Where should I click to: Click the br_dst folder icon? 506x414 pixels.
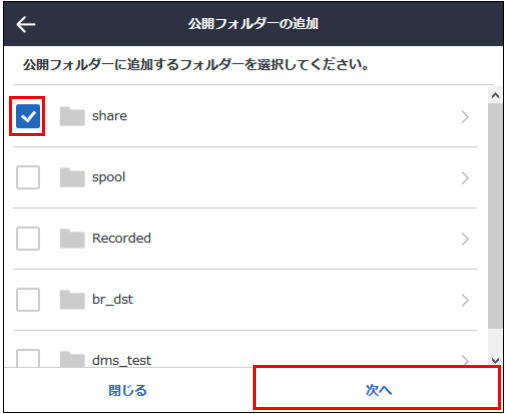[72, 300]
